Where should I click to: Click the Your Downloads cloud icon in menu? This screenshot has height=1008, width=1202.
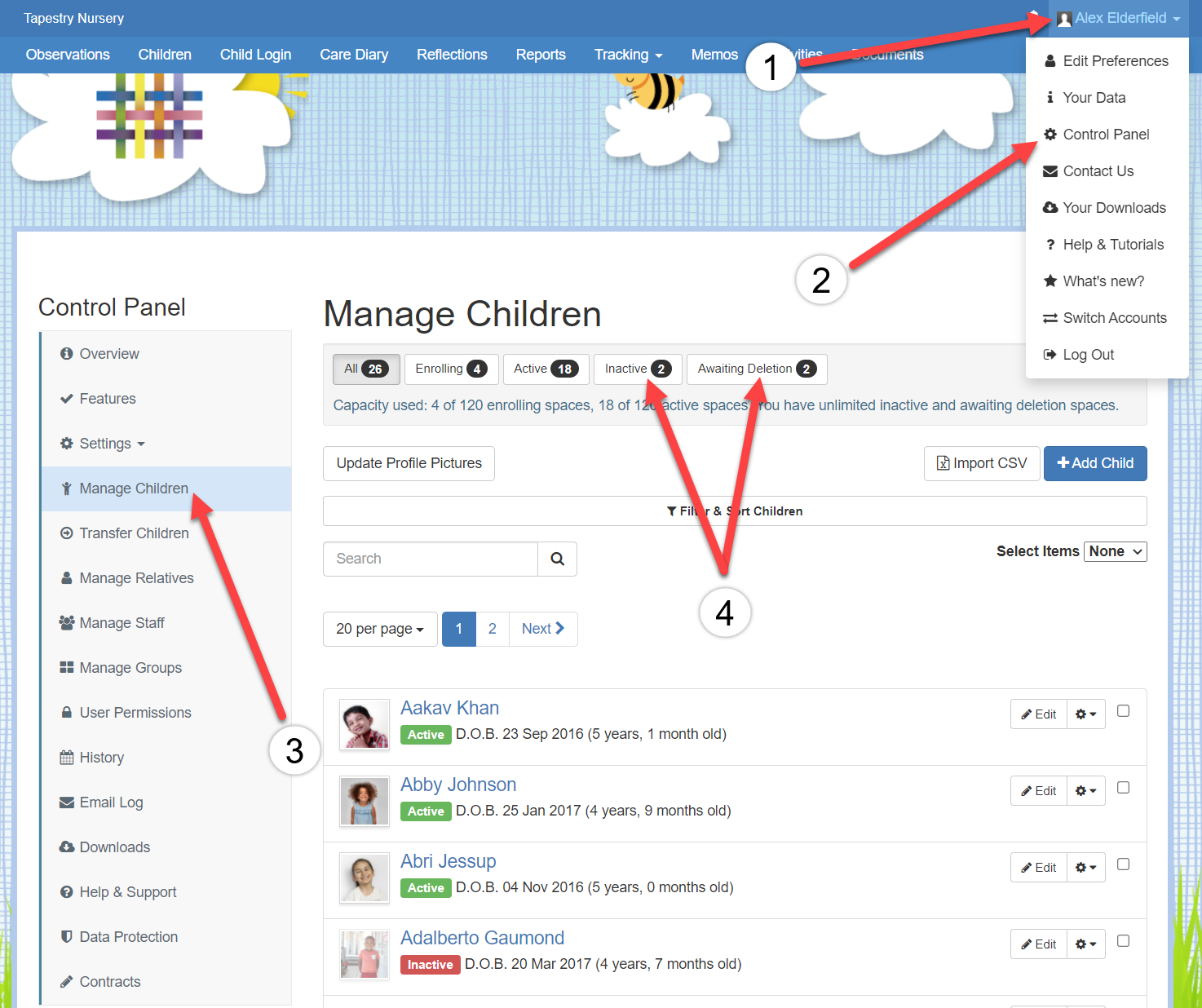1050,208
